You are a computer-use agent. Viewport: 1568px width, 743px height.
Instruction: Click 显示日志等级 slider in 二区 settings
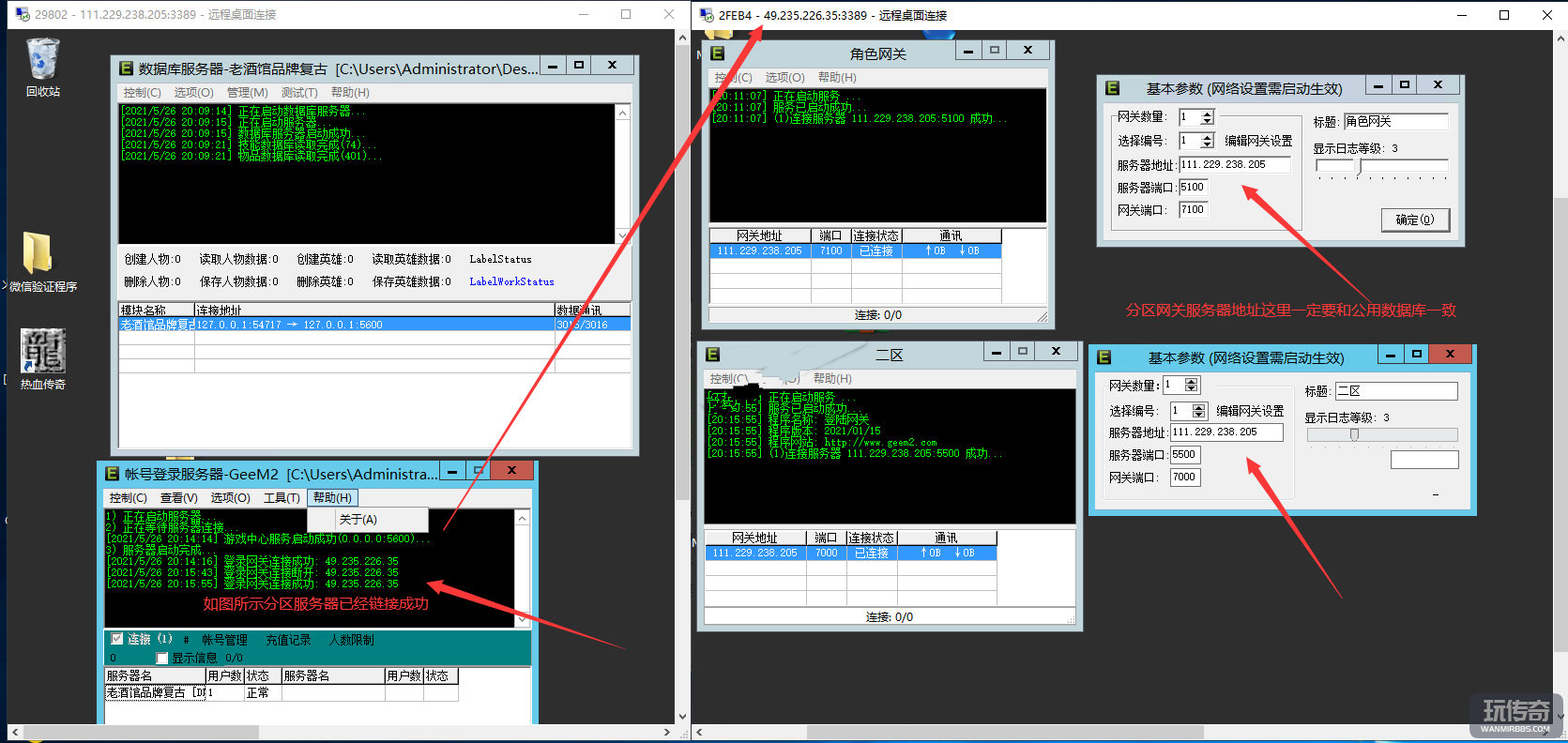[1382, 434]
